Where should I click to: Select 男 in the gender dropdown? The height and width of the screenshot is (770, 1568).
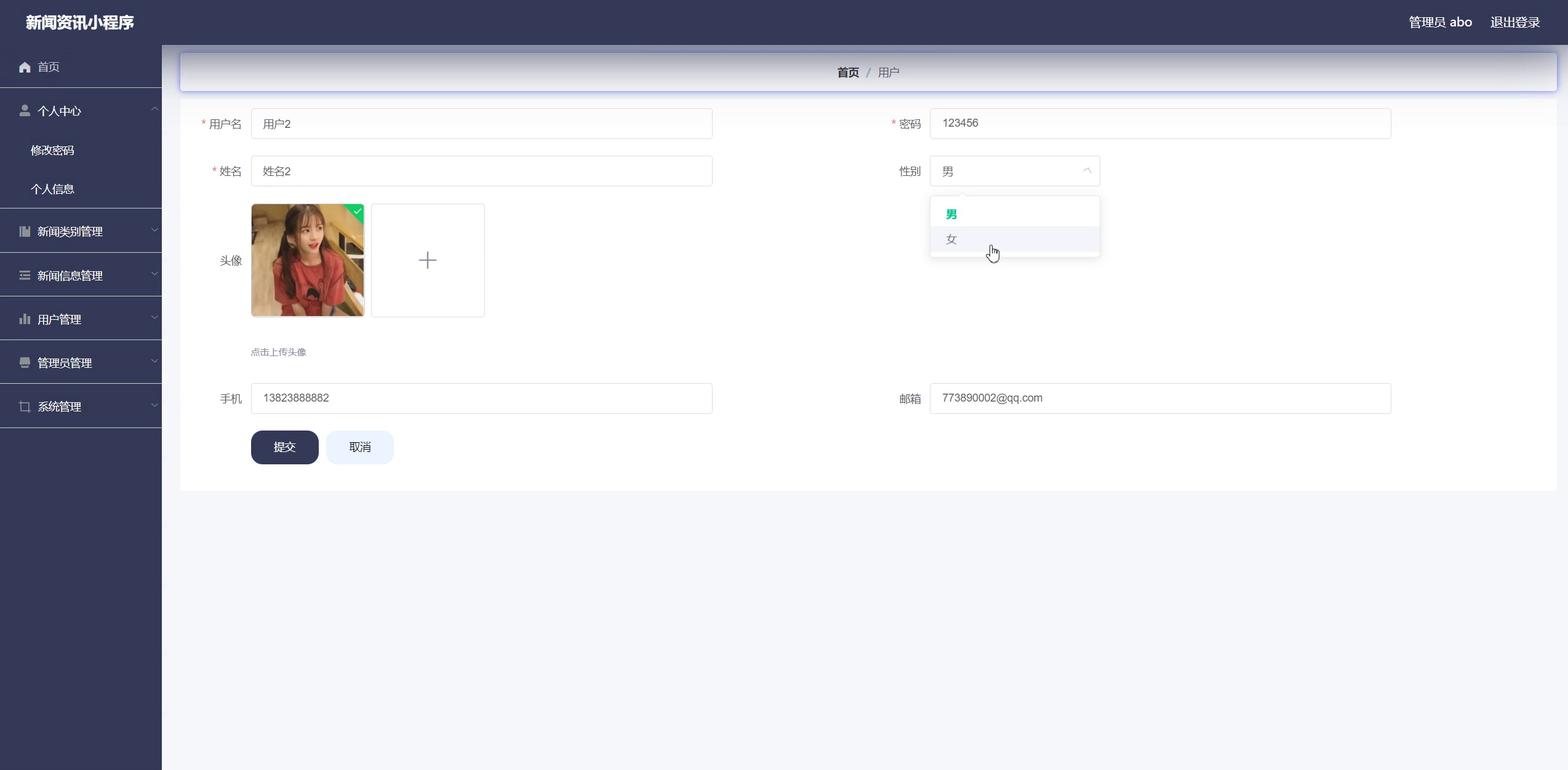(1015, 215)
